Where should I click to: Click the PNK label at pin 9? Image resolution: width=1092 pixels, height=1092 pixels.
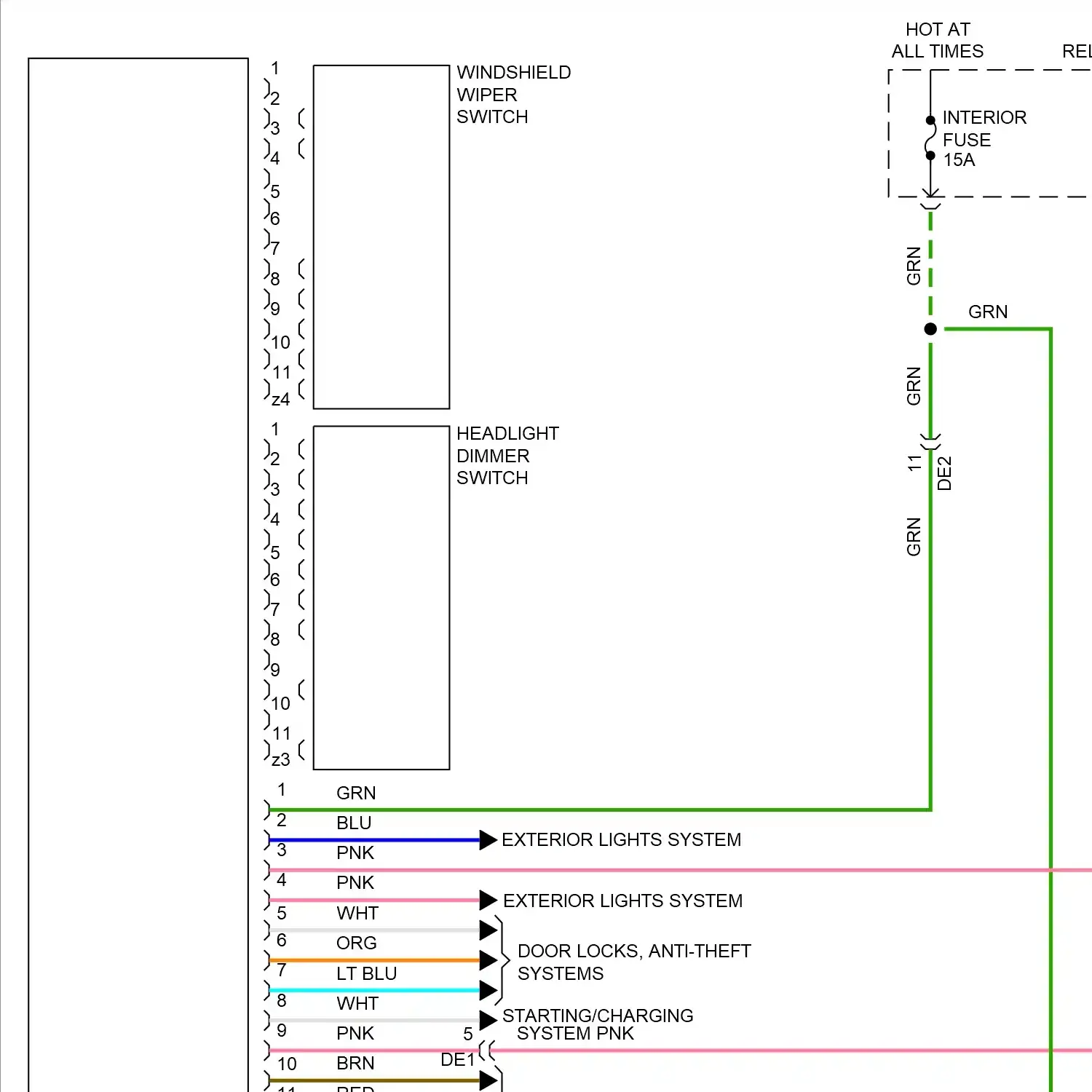point(355,1034)
